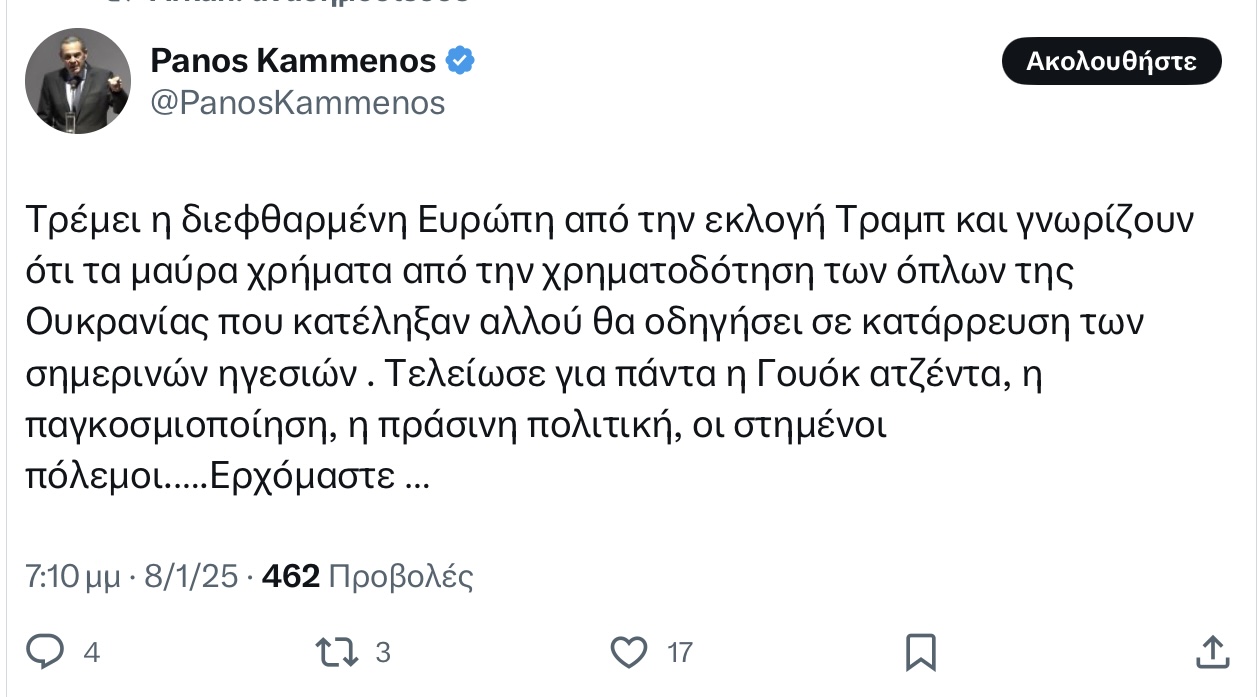Open the reply icon to comment
This screenshot has height=697, width=1259.
tap(44, 652)
